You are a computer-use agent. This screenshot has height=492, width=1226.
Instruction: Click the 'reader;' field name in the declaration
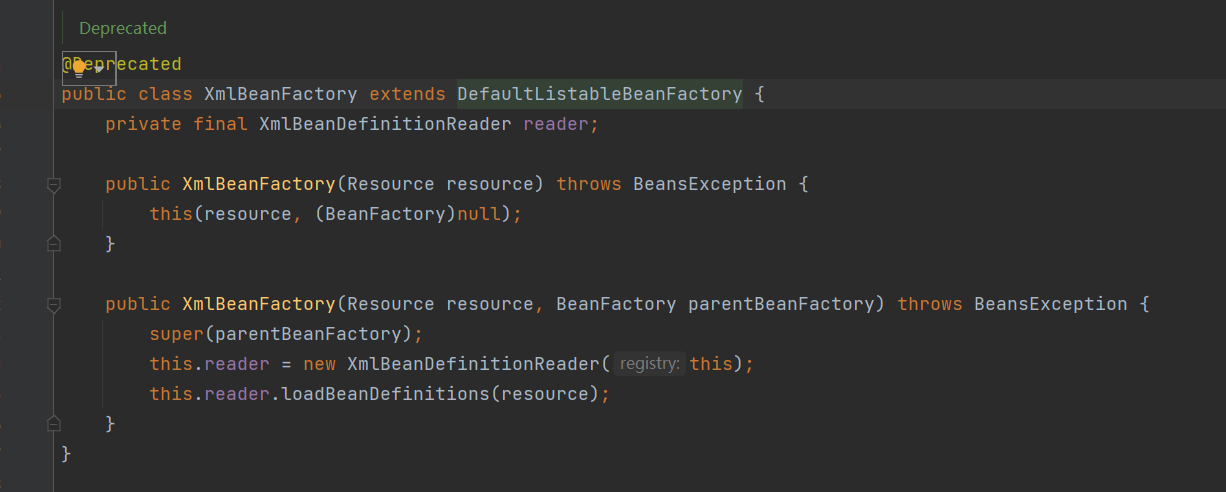pos(561,124)
